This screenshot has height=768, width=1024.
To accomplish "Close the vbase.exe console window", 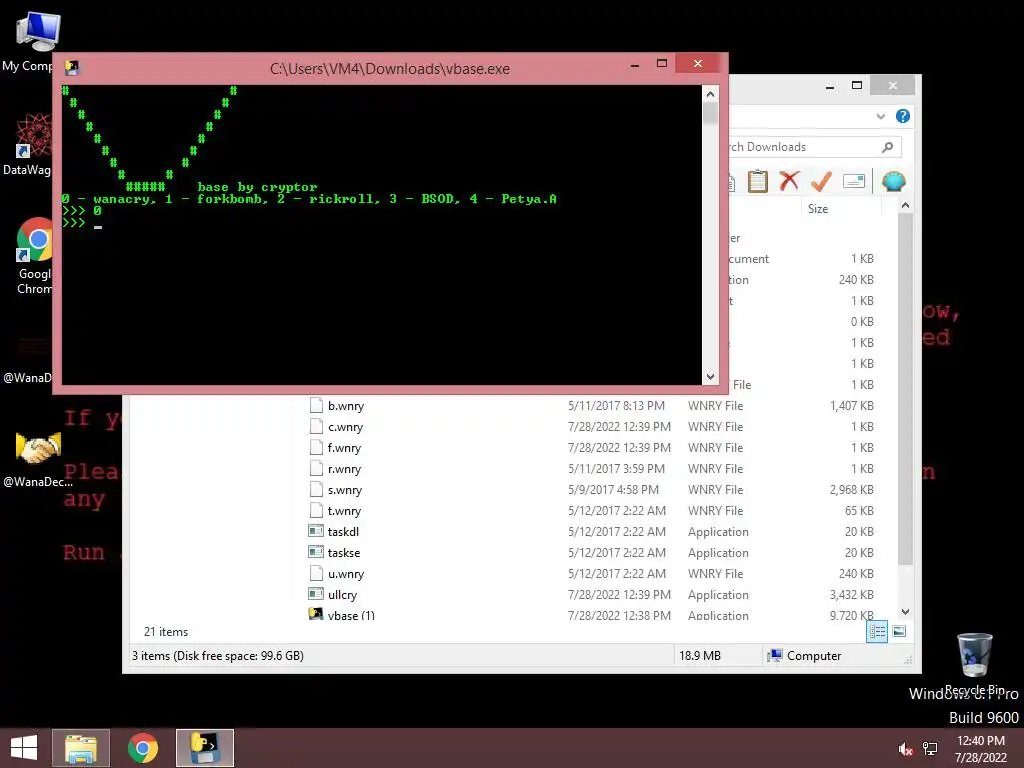I will (697, 63).
